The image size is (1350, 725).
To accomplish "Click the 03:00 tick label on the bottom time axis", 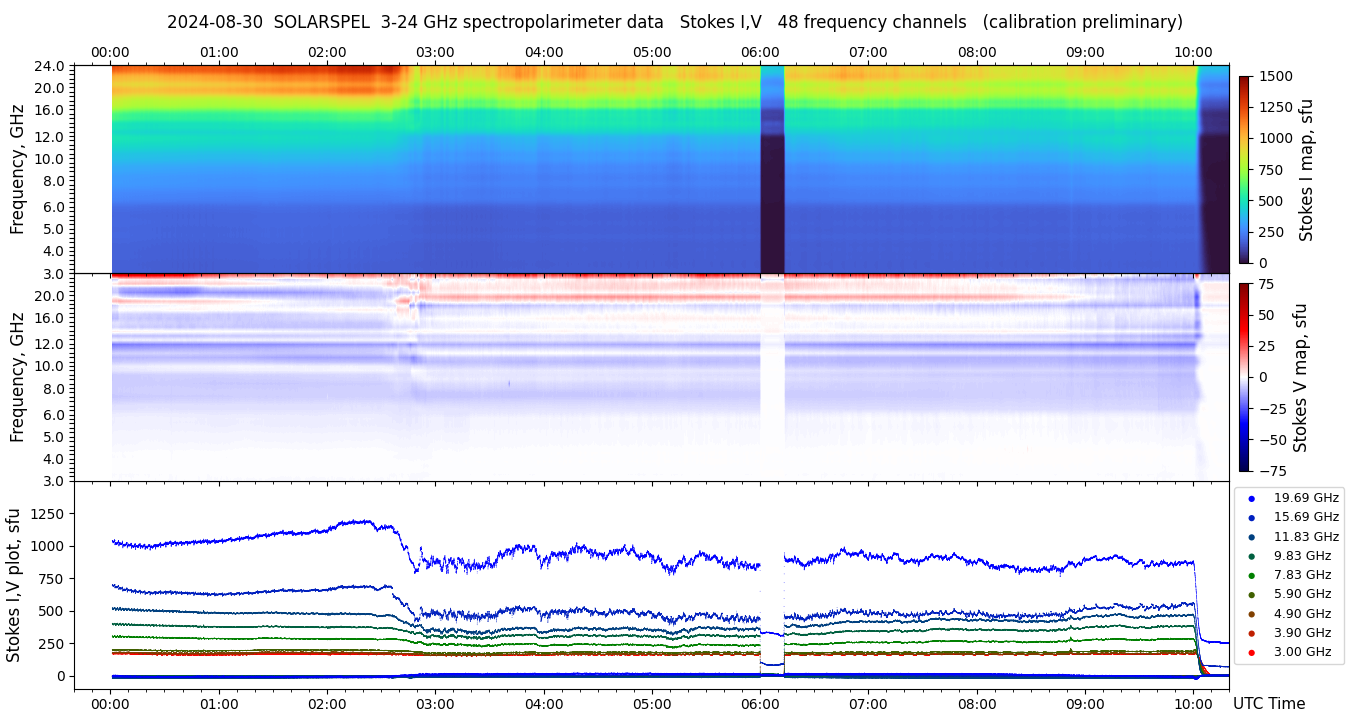I will coord(435,703).
